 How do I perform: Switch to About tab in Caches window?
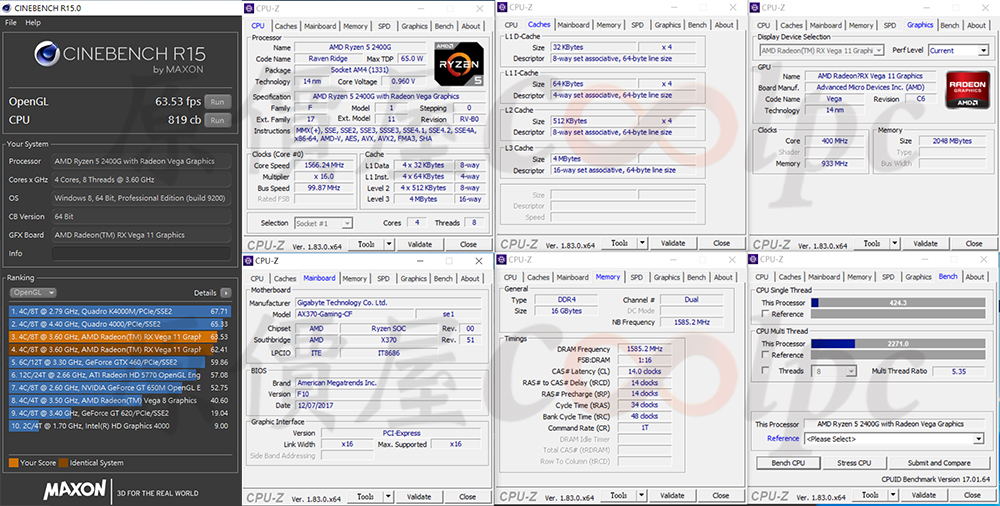click(x=724, y=25)
